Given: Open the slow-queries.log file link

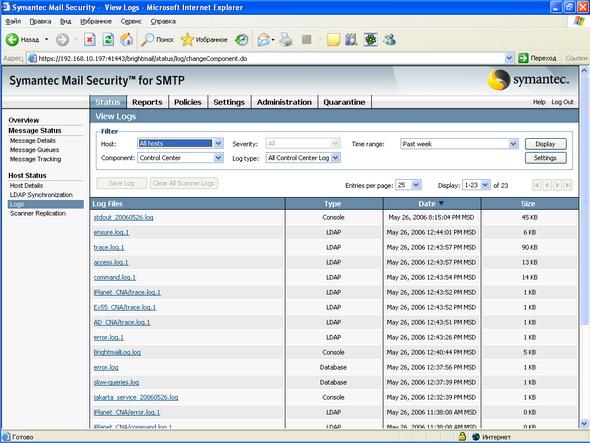Looking at the screenshot, I should coord(116,382).
